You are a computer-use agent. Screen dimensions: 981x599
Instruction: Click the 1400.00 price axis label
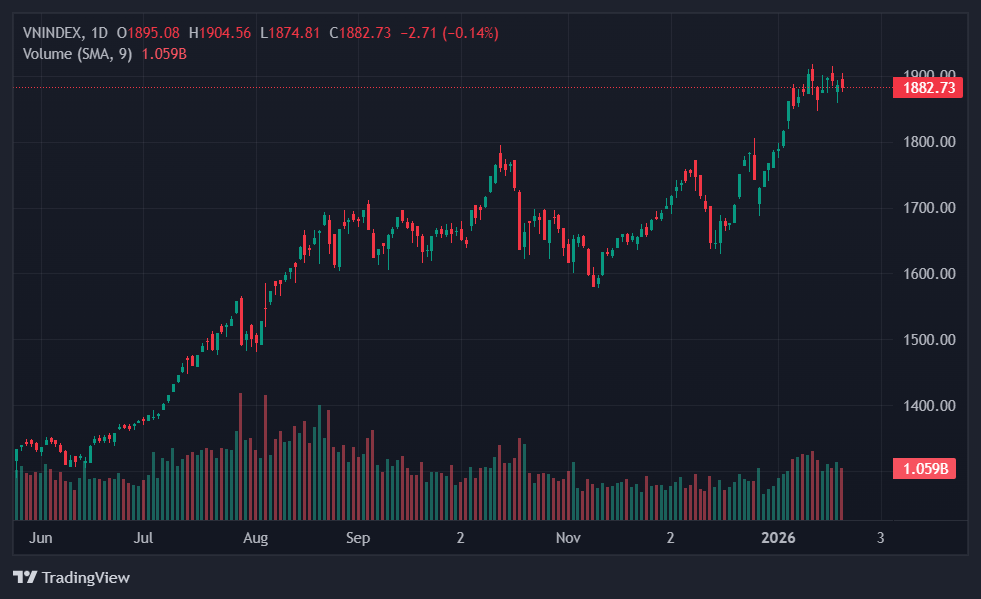tap(928, 406)
